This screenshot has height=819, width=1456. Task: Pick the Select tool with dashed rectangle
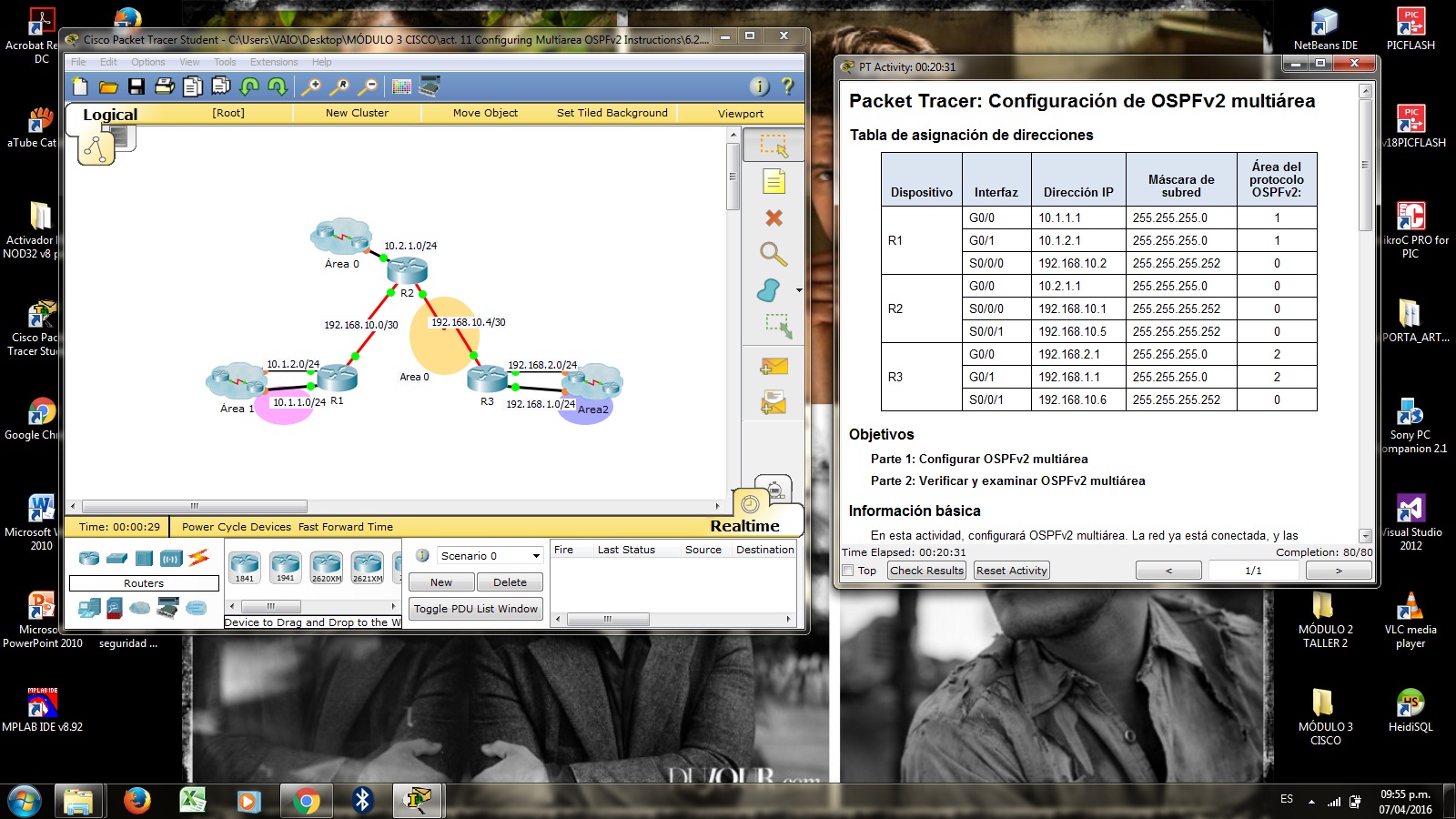[x=773, y=146]
